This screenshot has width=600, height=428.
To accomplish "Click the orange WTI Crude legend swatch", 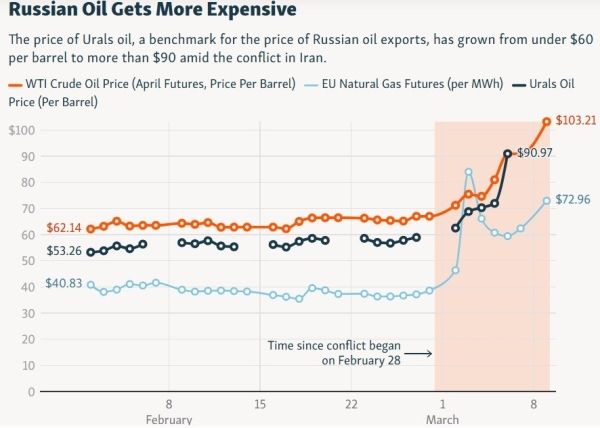I will pyautogui.click(x=14, y=84).
